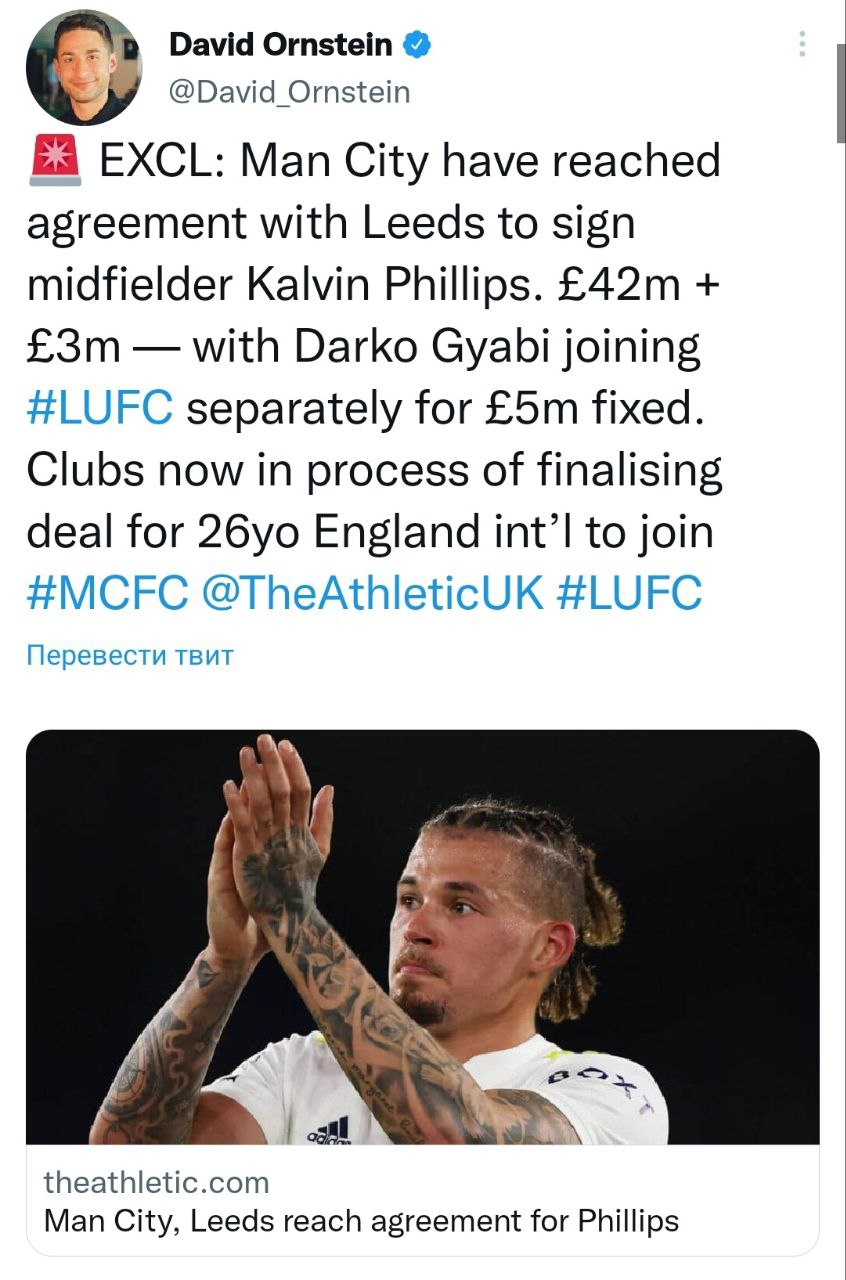Open David Ornstein's profile avatar
This screenshot has width=846, height=1280.
[83, 68]
